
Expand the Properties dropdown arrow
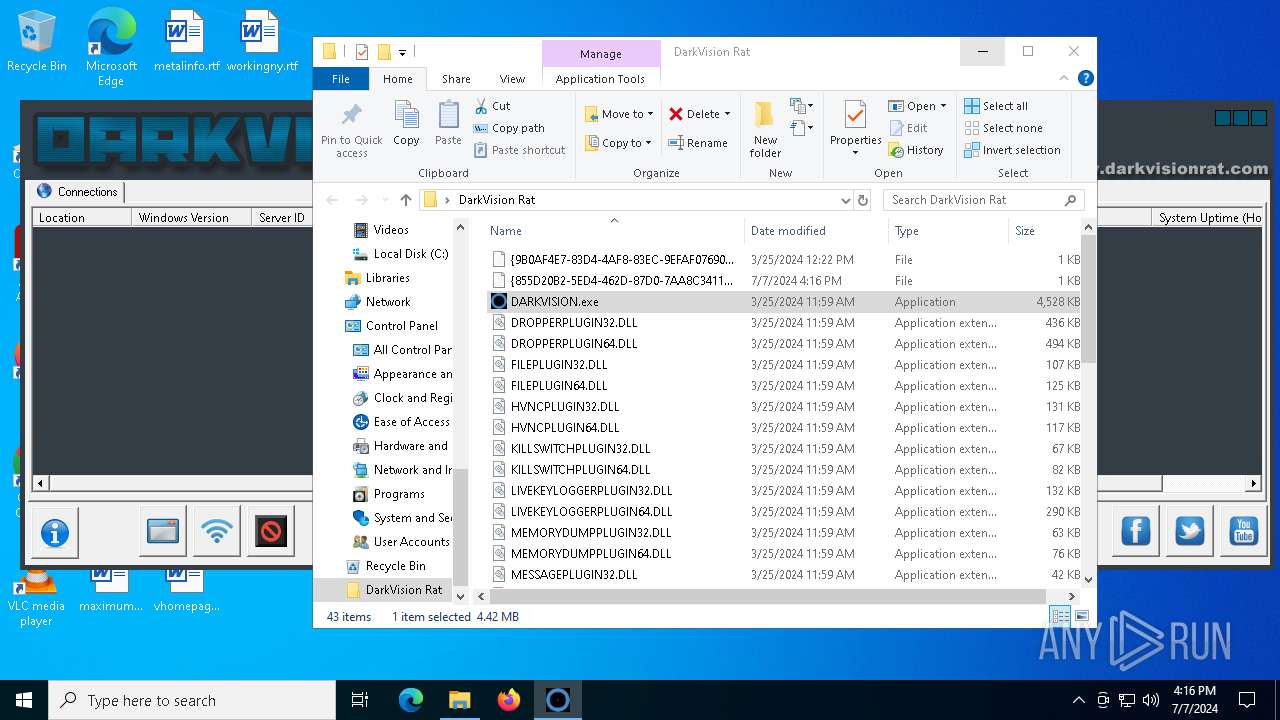pyautogui.click(x=855, y=153)
